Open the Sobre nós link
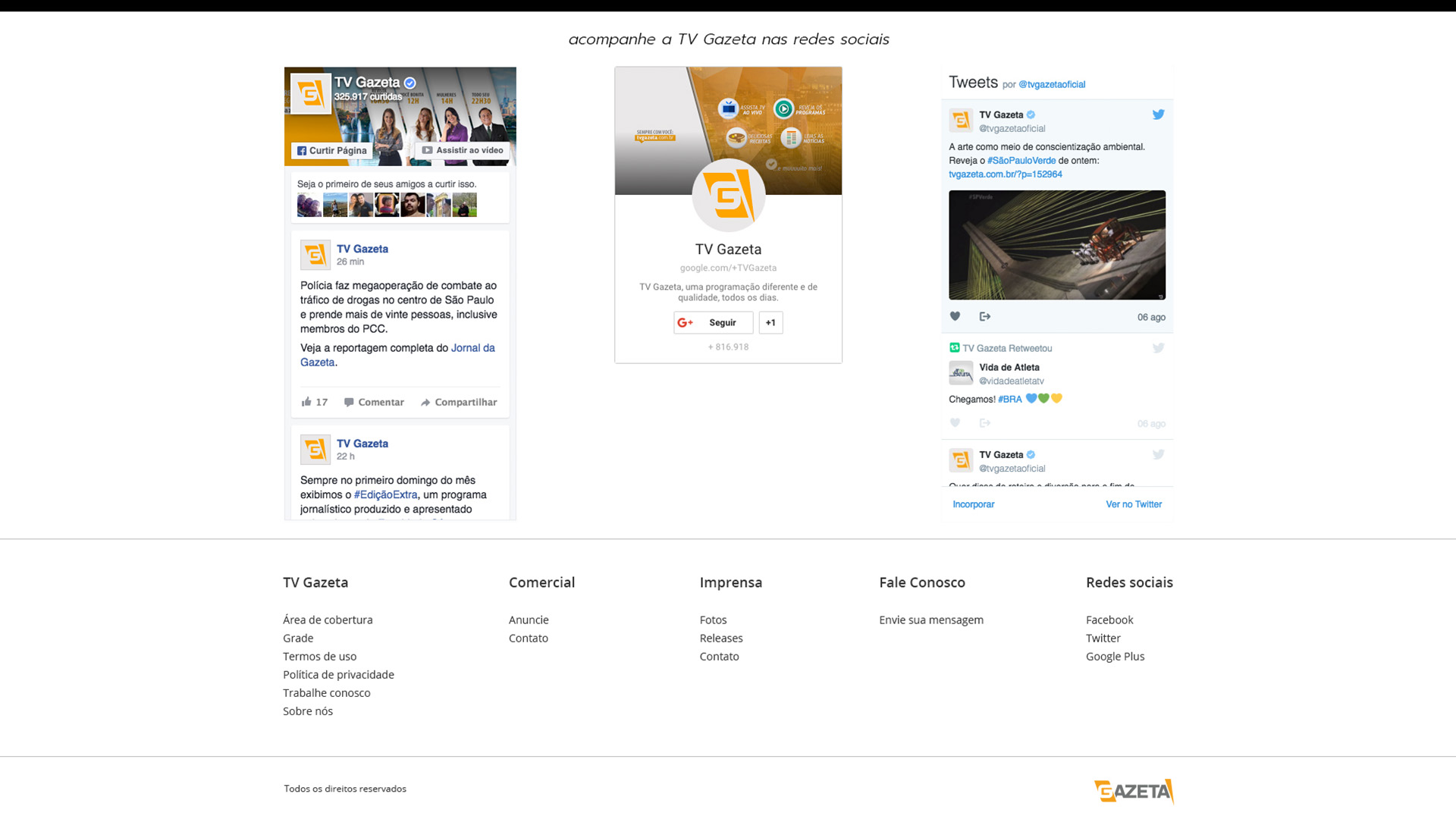Screen dimensions: 1456x819 click(308, 711)
